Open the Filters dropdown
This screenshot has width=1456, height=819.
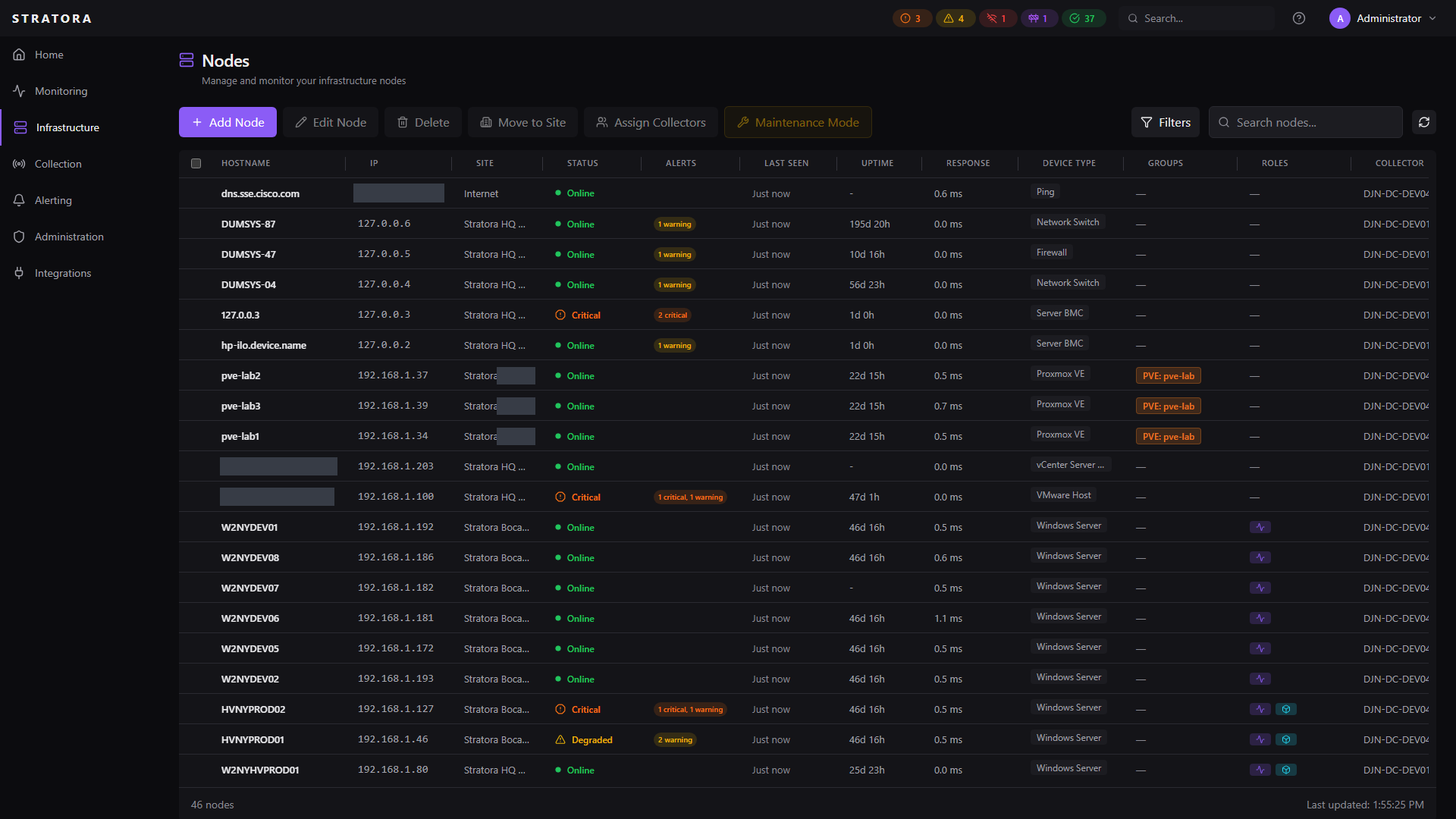[x=1166, y=122]
